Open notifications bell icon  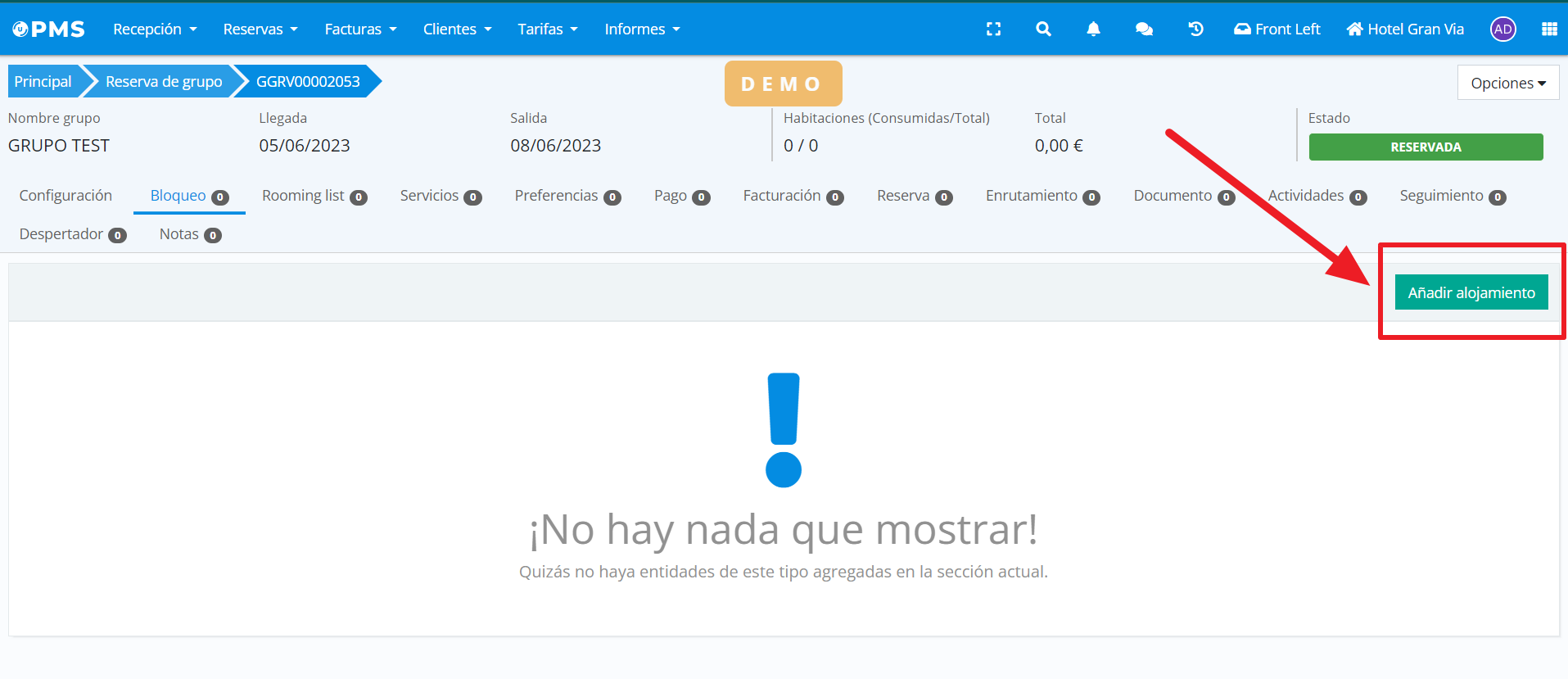1093,29
